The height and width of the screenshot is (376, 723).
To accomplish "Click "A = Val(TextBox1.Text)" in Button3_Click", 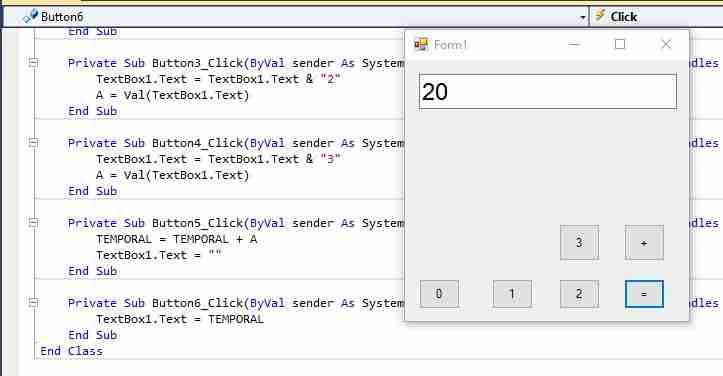I will (172, 95).
